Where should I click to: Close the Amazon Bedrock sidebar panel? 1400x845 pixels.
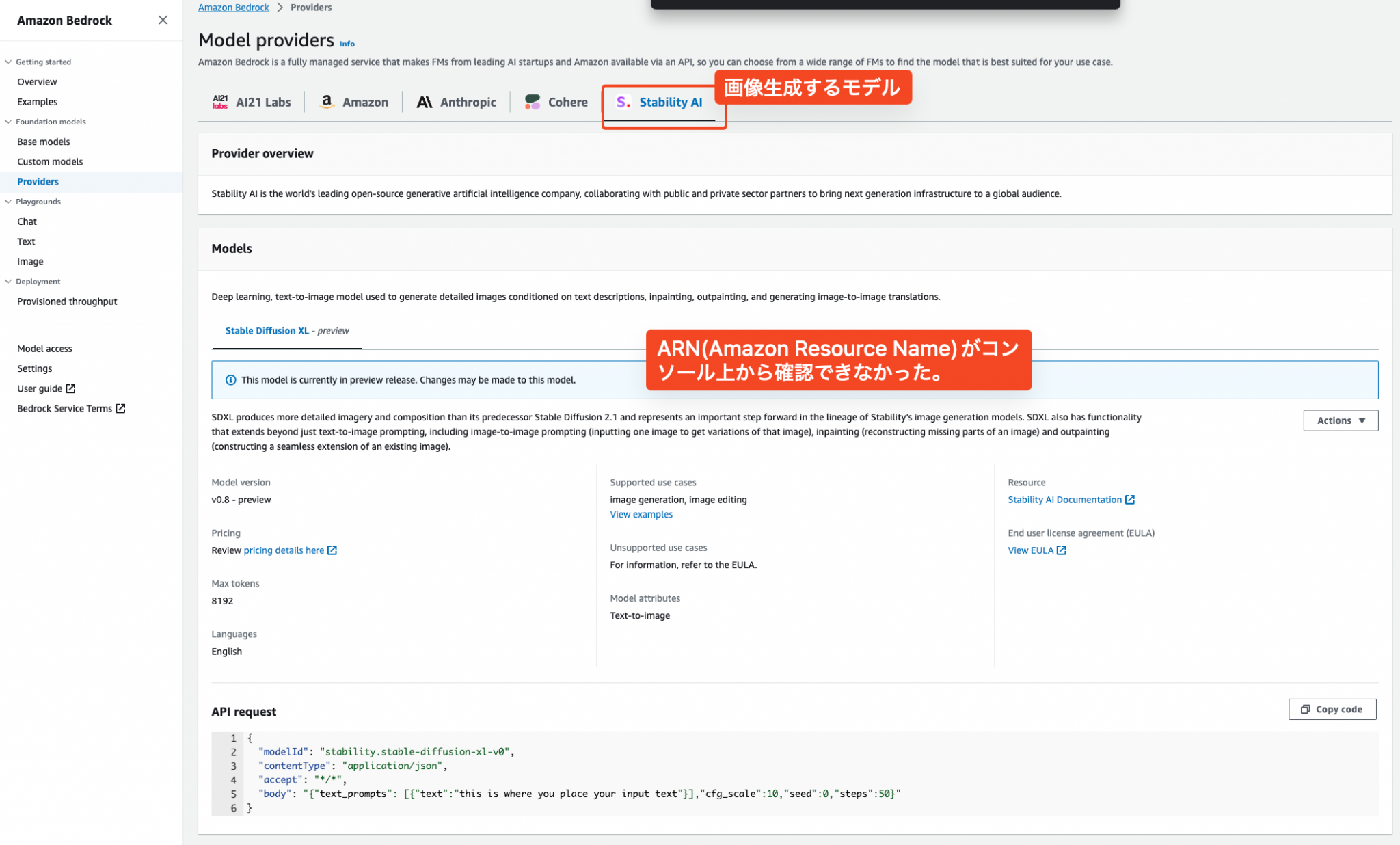point(162,20)
